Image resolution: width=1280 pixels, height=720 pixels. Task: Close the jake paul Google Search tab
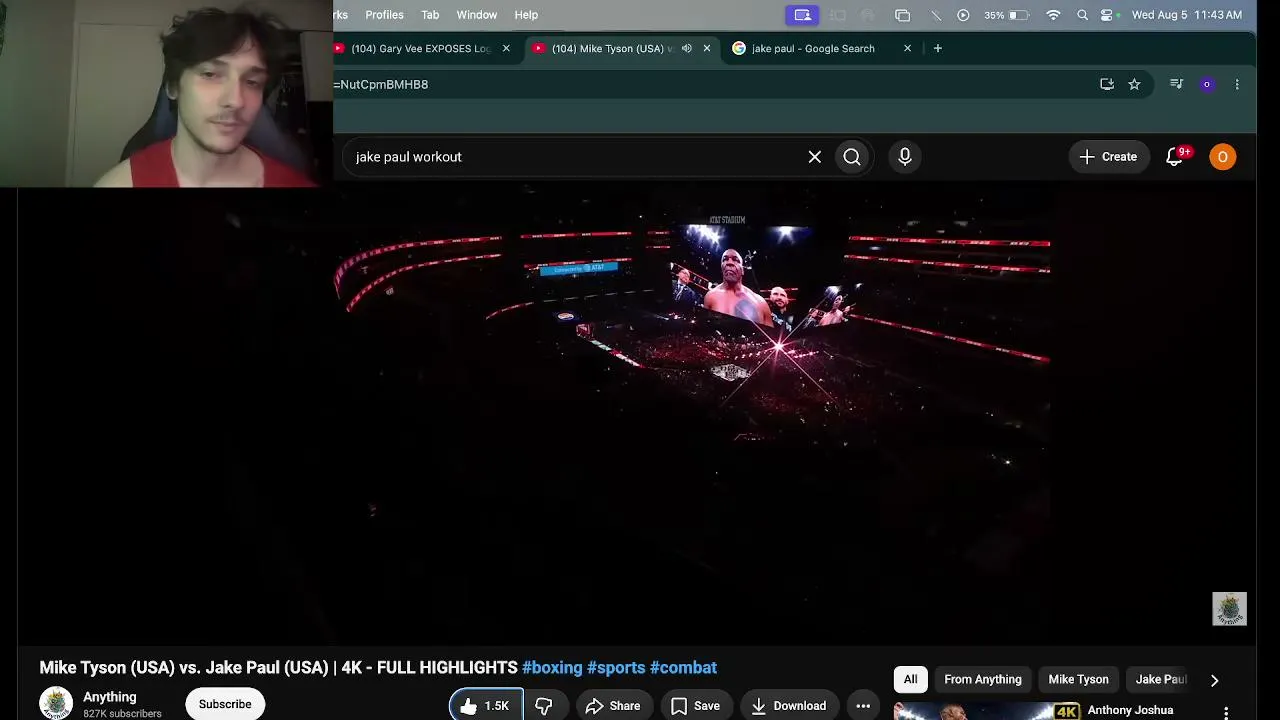pos(907,48)
